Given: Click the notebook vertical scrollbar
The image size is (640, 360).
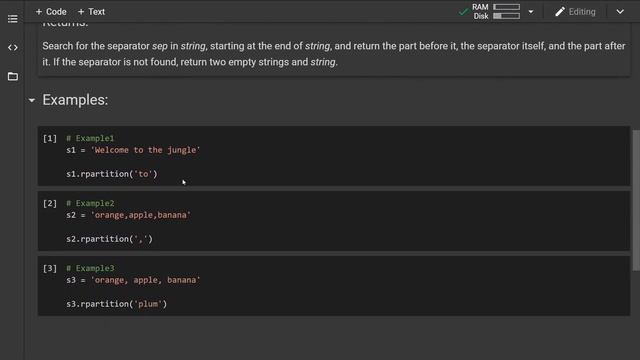Looking at the screenshot, I should click(x=636, y=200).
